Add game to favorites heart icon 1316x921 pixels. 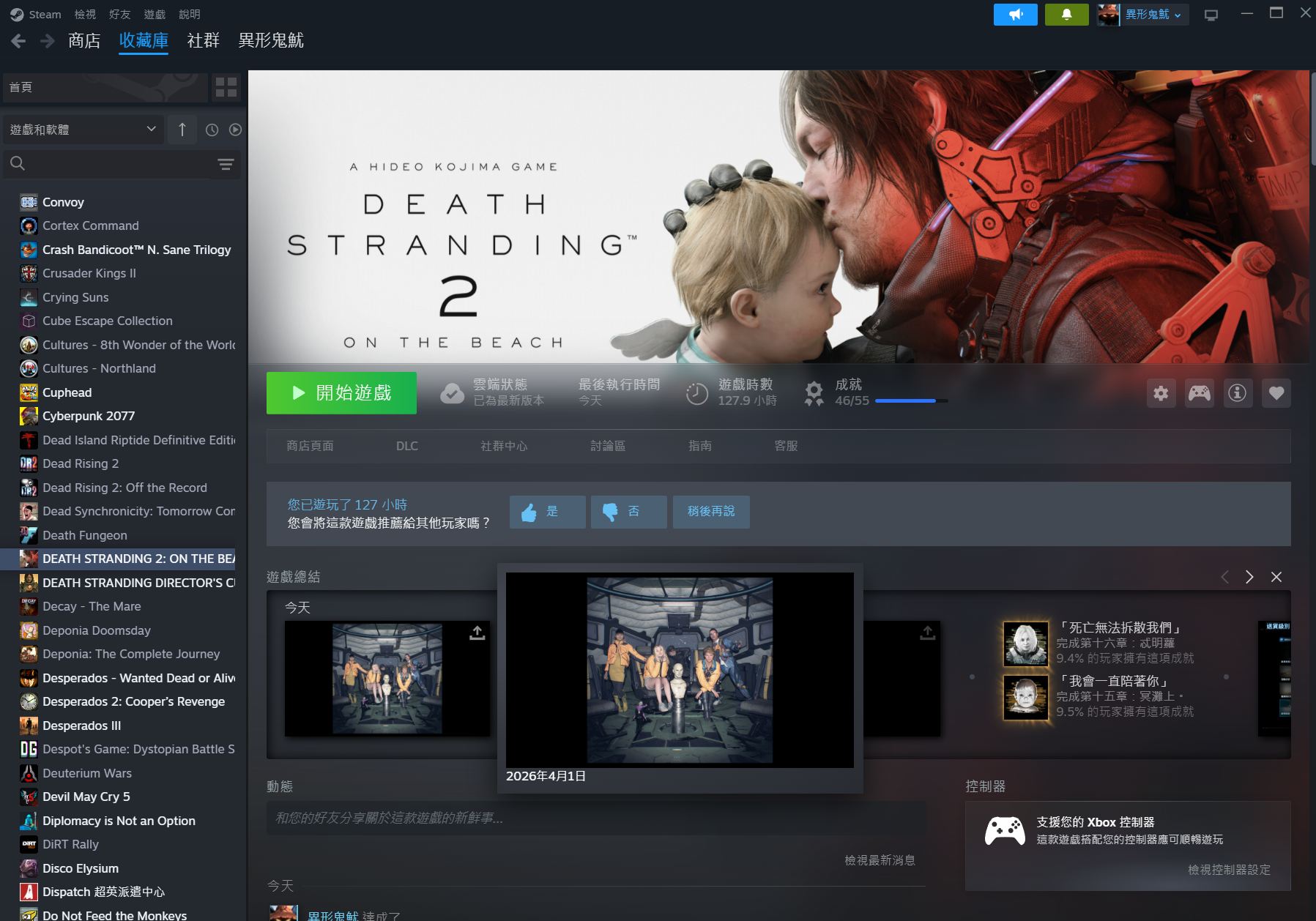pos(1276,393)
